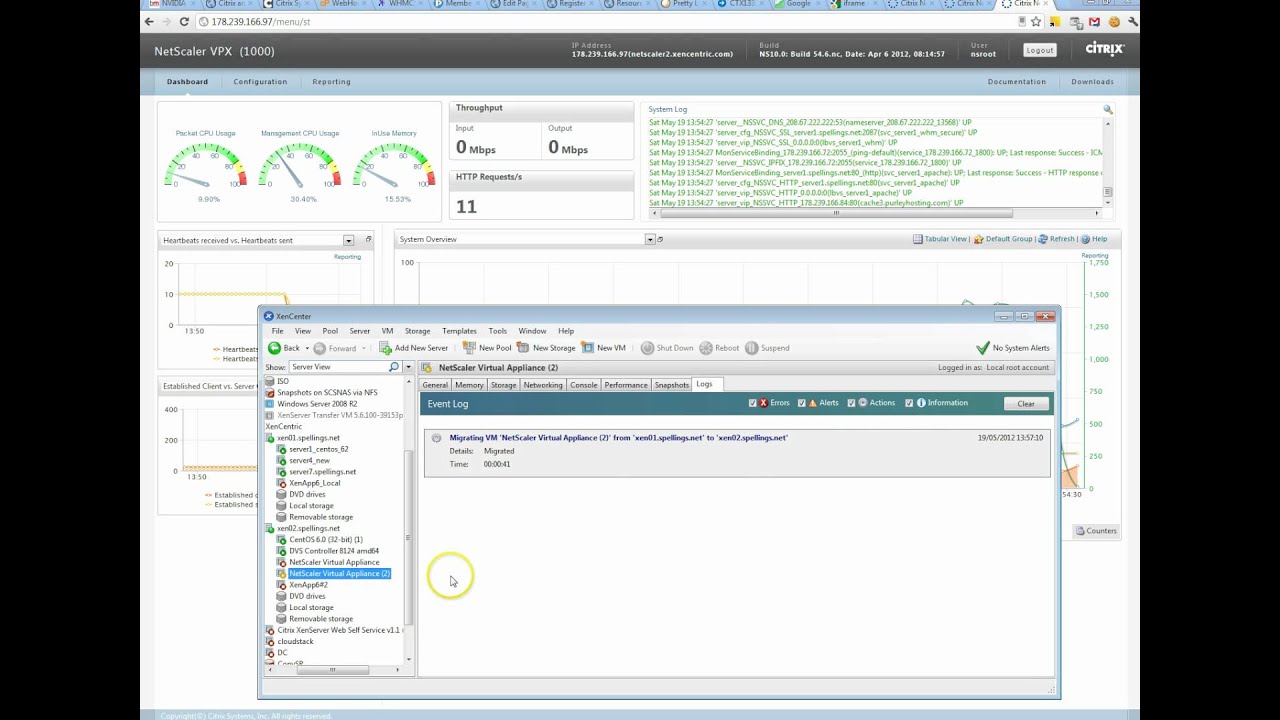Click the Shut Down VM icon
Viewport: 1280px width, 720px height.
click(647, 348)
